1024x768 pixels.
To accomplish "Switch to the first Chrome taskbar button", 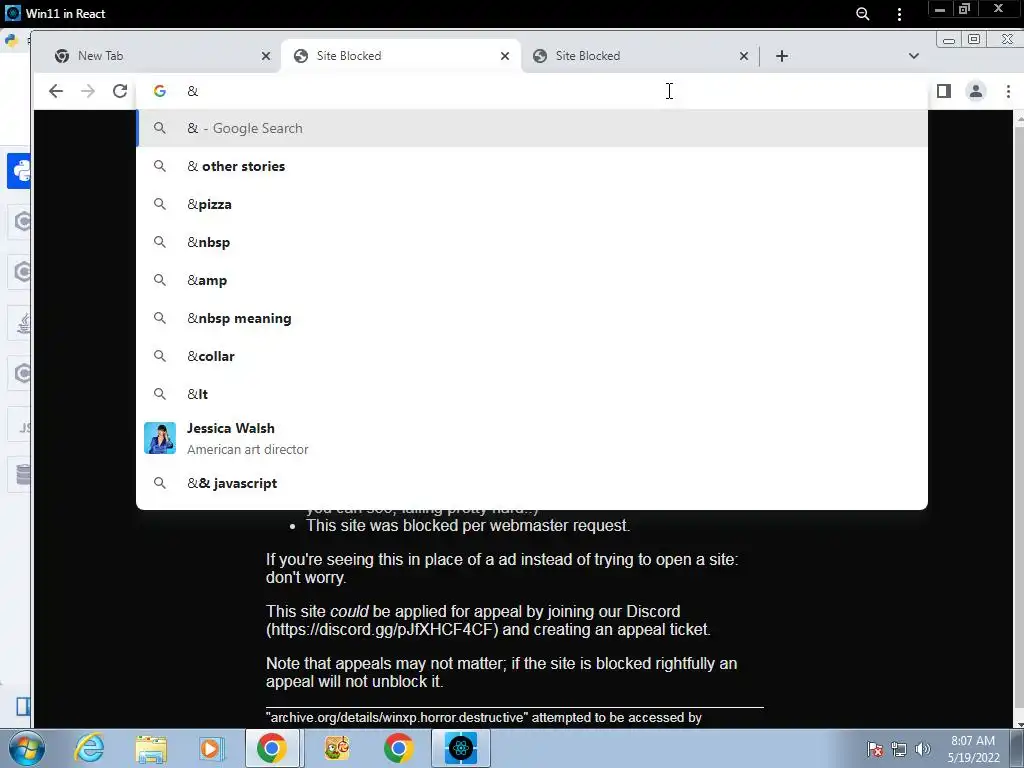I will [x=272, y=748].
